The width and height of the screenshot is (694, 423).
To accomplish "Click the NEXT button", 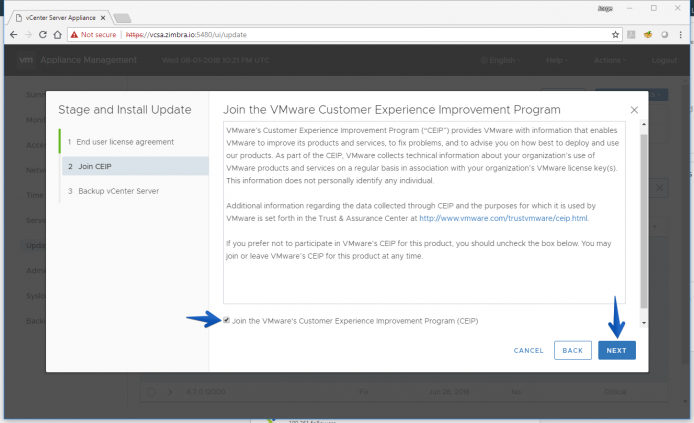I will 617,350.
